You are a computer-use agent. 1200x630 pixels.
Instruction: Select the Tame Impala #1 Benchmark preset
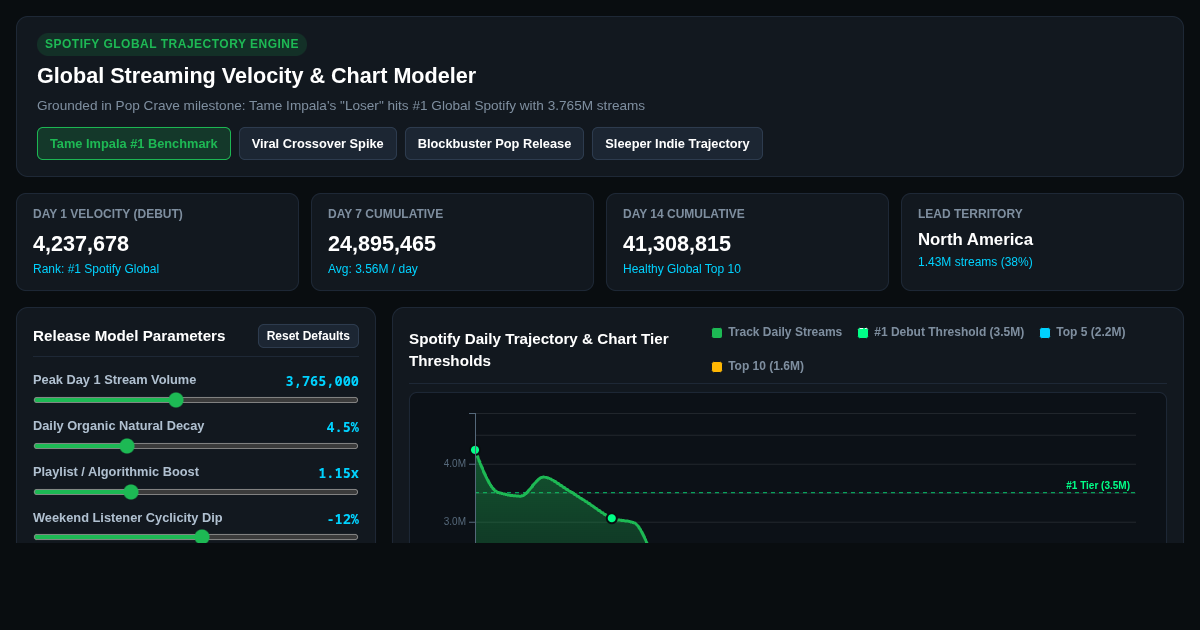click(134, 143)
